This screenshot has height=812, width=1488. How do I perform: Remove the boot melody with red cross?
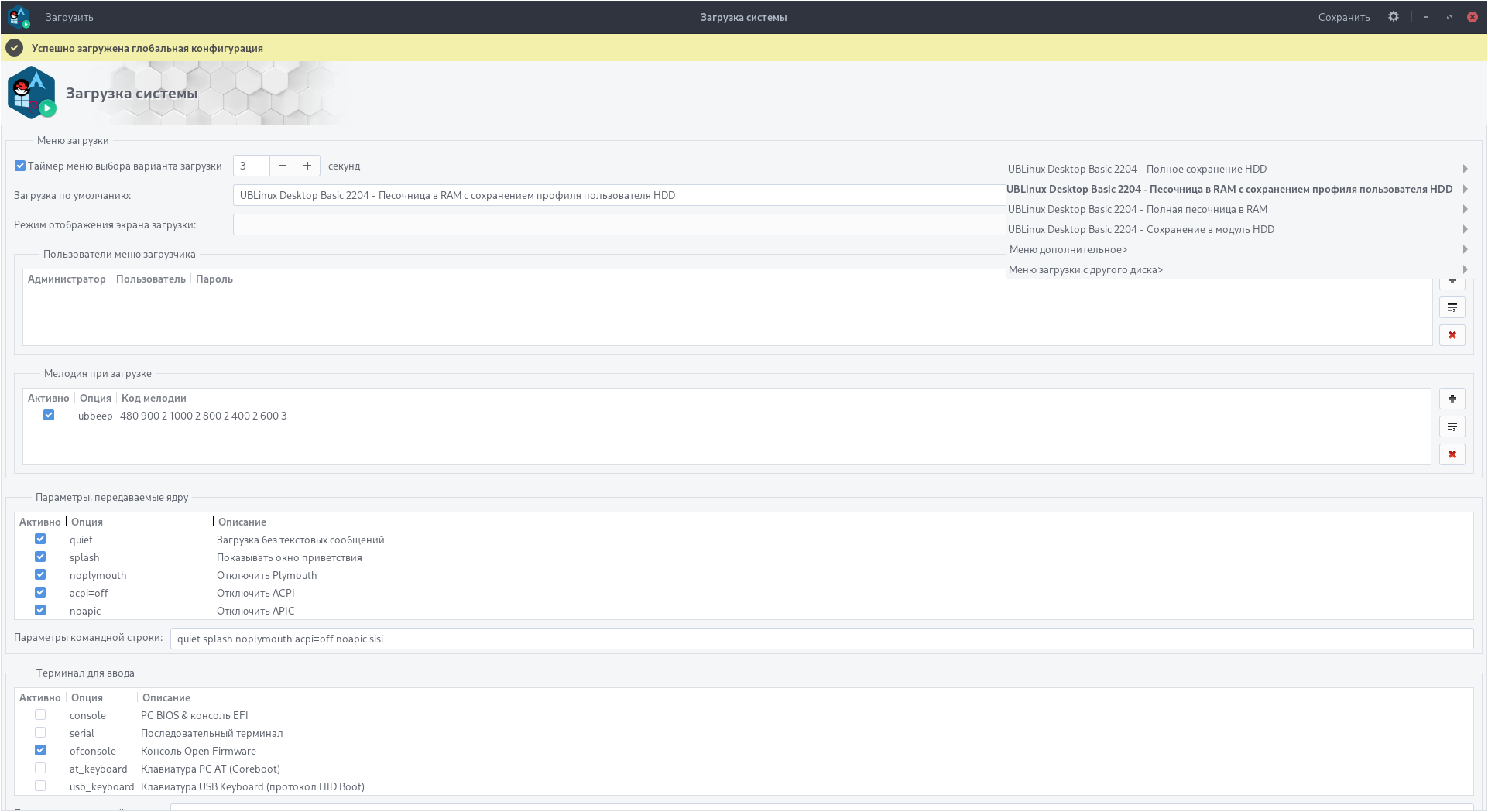[x=1452, y=454]
